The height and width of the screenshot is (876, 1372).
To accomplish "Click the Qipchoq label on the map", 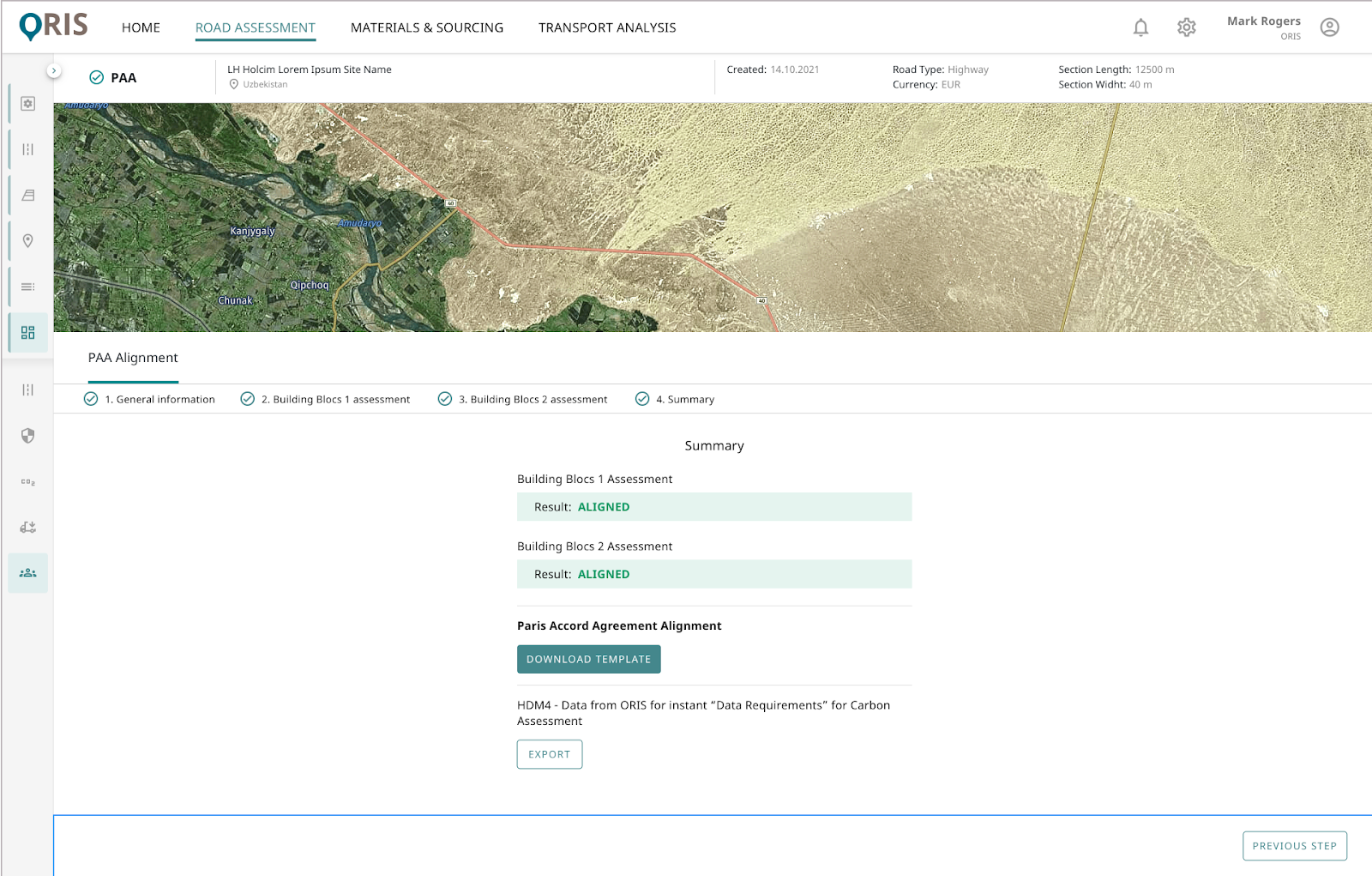I will click(x=309, y=286).
